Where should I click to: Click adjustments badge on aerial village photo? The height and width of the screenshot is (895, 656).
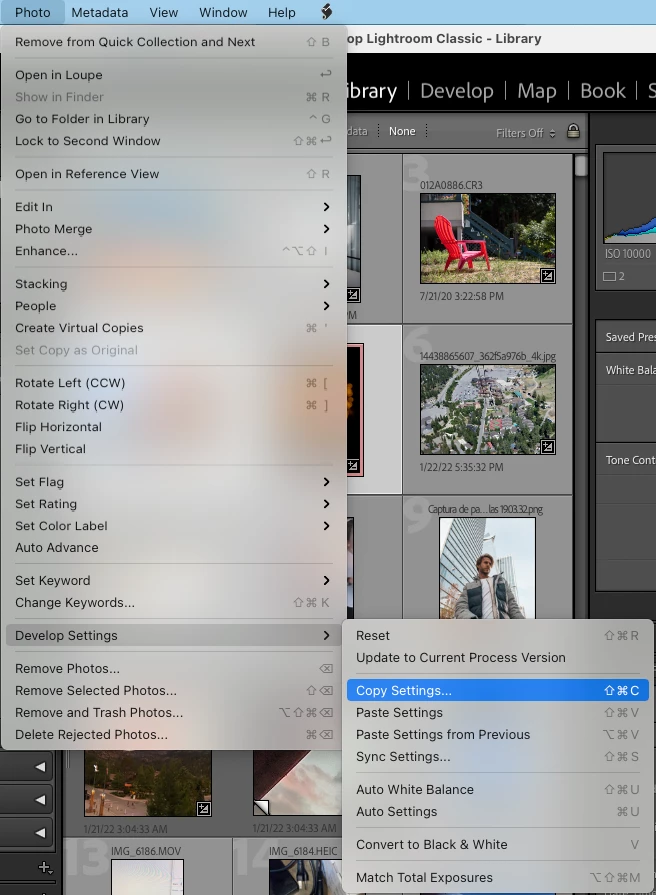(548, 447)
